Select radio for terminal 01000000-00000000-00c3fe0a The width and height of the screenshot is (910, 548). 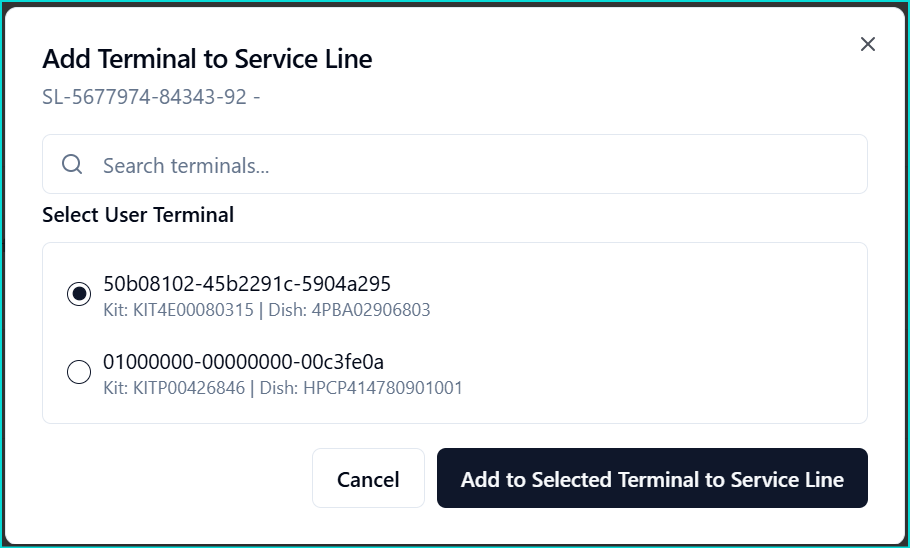click(x=79, y=372)
